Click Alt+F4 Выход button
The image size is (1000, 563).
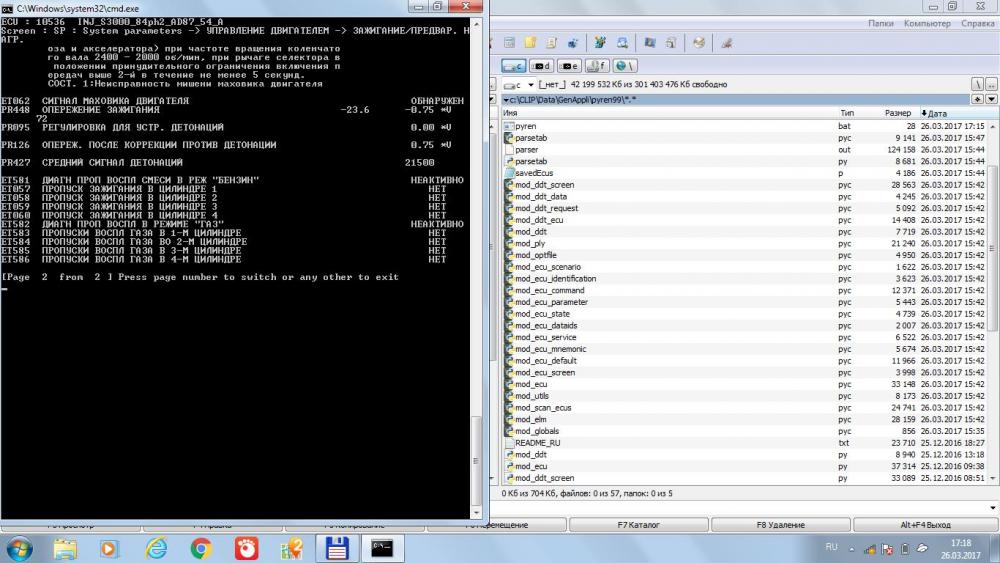pyautogui.click(x=925, y=525)
